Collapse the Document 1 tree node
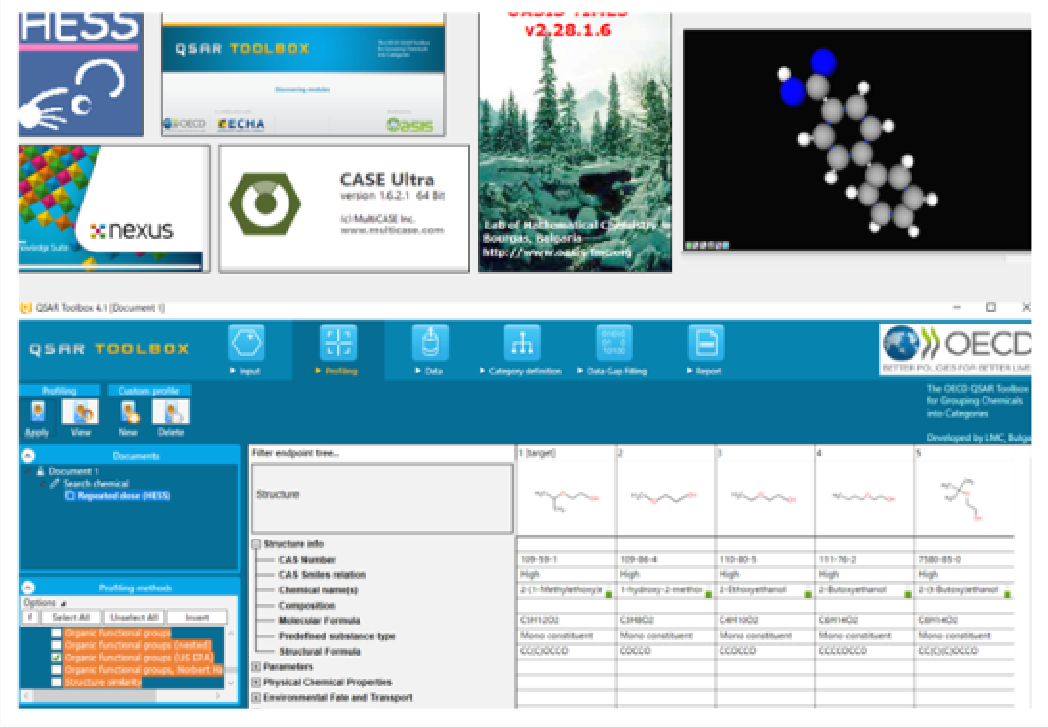1048x728 pixels. pyautogui.click(x=29, y=471)
